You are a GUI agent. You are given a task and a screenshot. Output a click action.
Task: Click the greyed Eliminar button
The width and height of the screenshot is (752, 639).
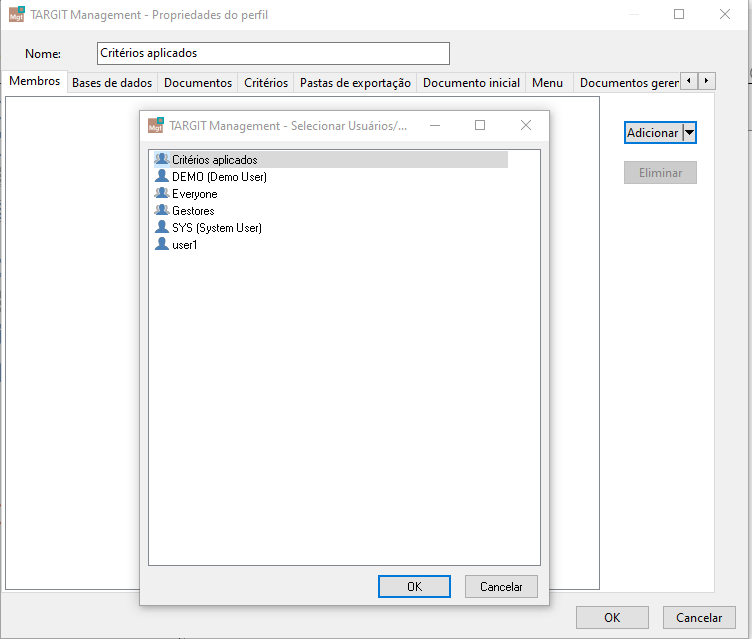click(x=660, y=173)
